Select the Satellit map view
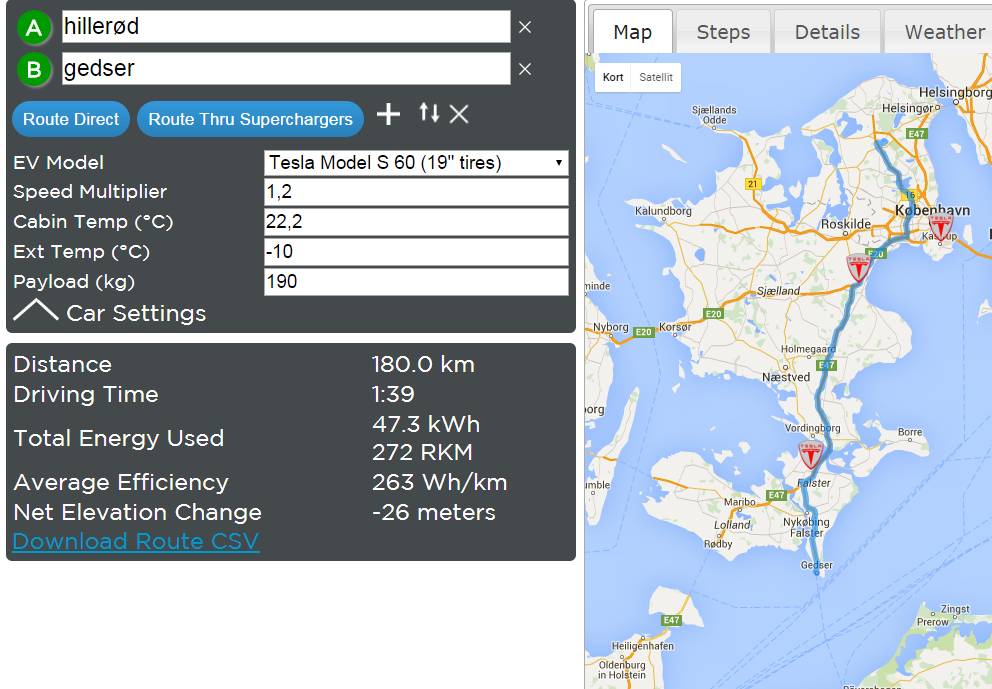992x689 pixels. 656,77
